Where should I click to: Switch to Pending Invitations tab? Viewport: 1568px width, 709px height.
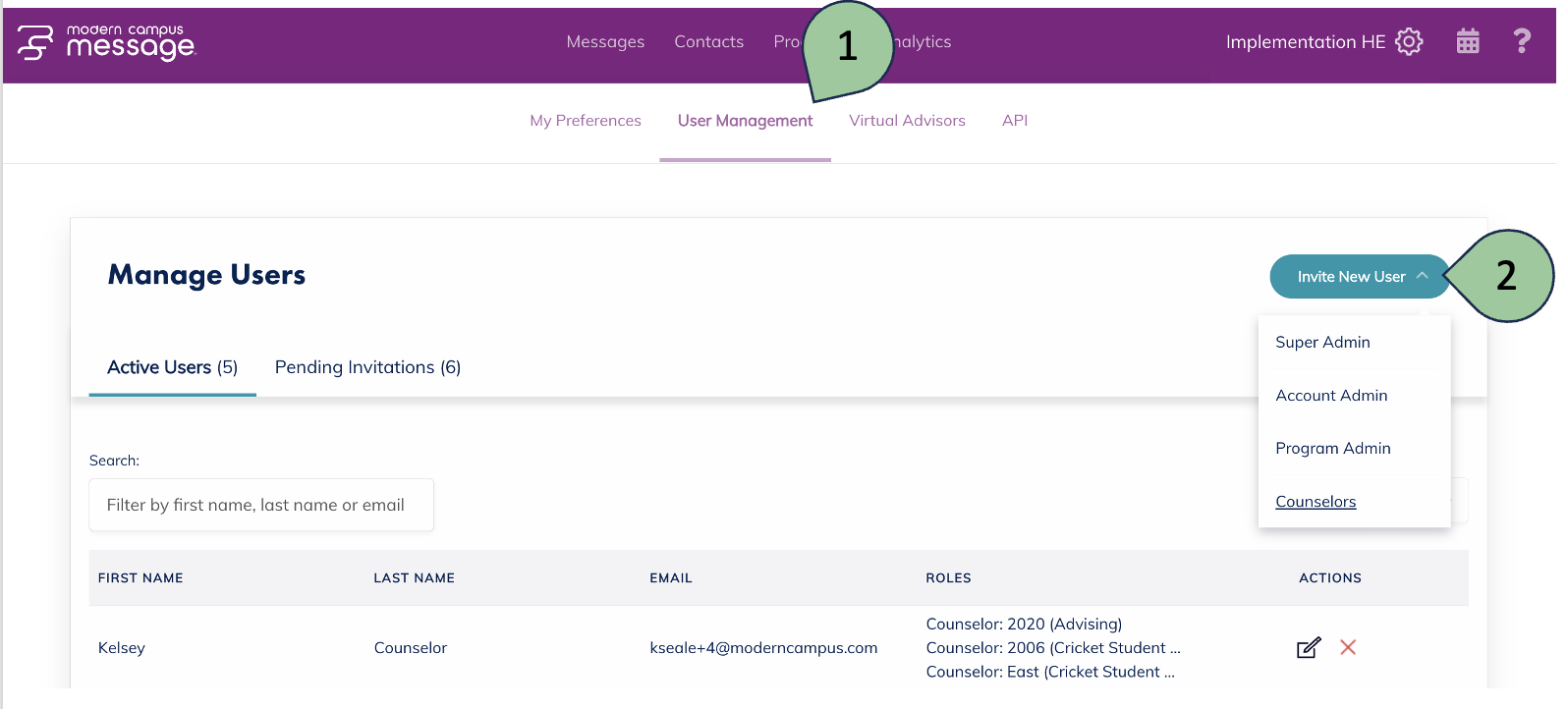pos(367,367)
